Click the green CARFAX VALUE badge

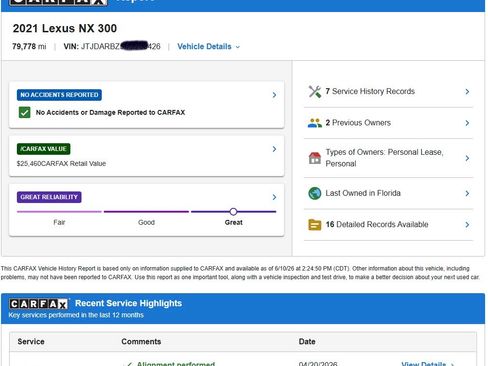click(x=43, y=149)
